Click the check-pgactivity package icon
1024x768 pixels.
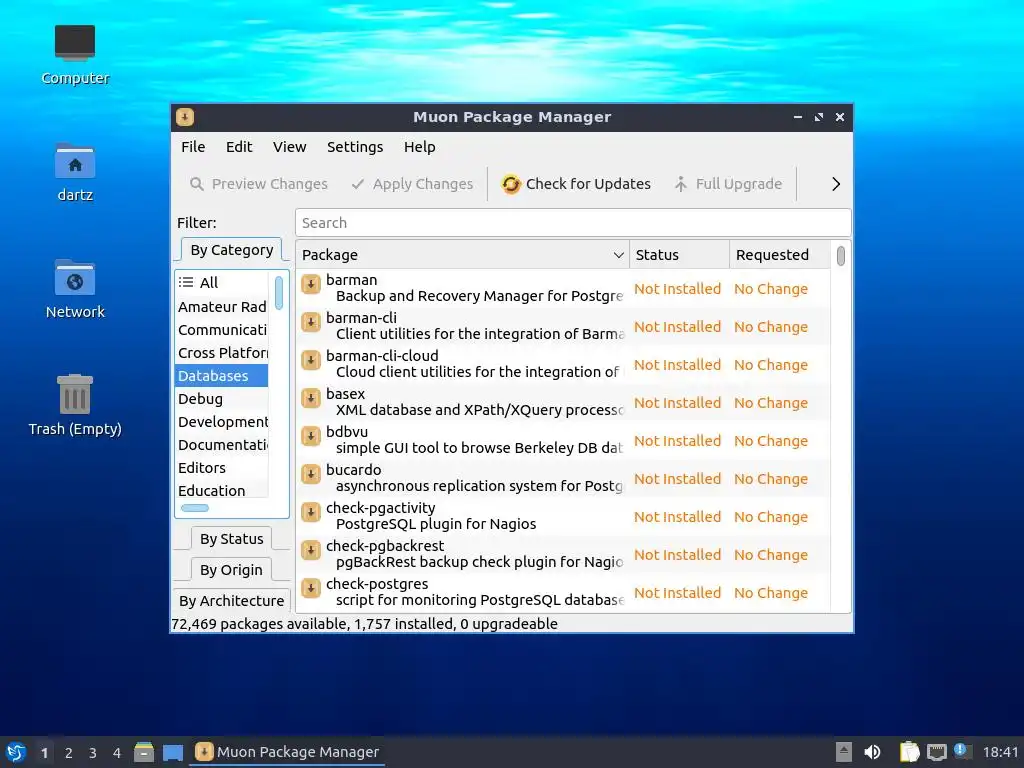311,512
